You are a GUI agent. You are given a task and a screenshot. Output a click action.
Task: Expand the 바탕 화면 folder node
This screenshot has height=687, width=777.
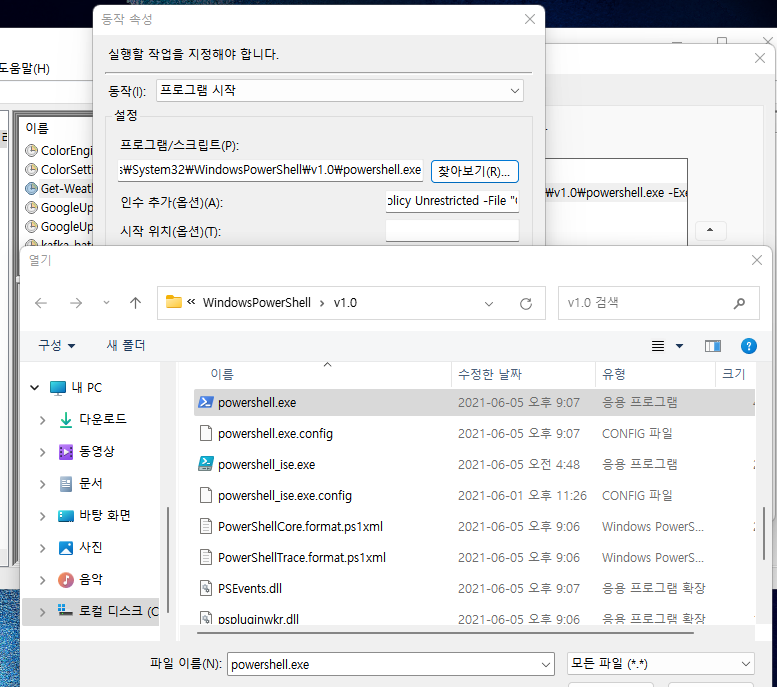pyautogui.click(x=43, y=516)
